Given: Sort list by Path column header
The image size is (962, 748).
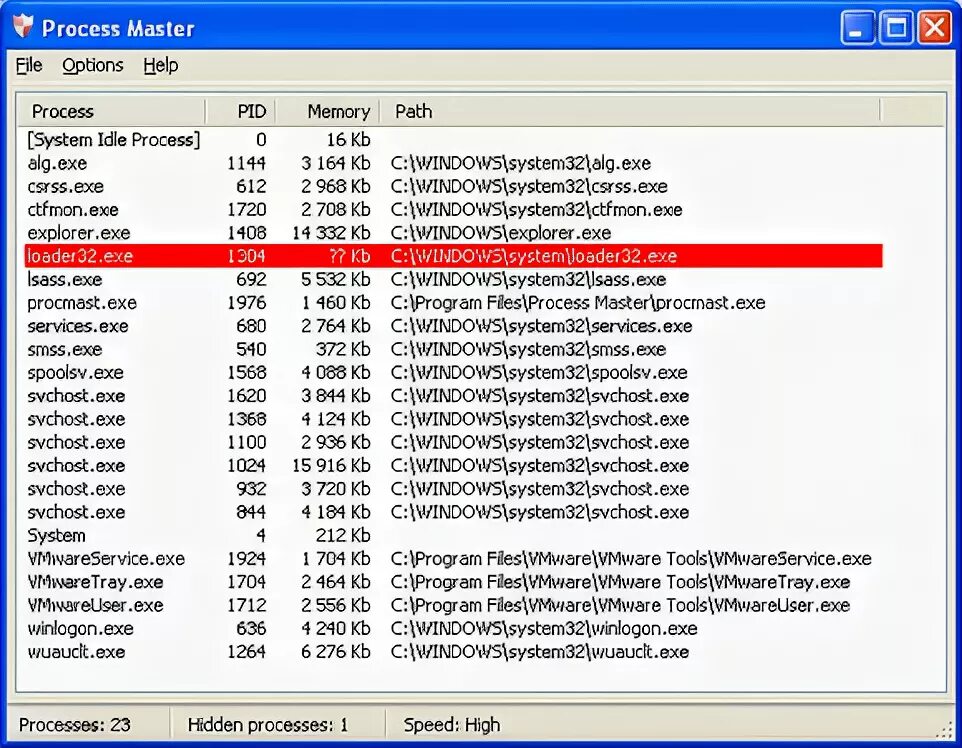Looking at the screenshot, I should tap(629, 111).
